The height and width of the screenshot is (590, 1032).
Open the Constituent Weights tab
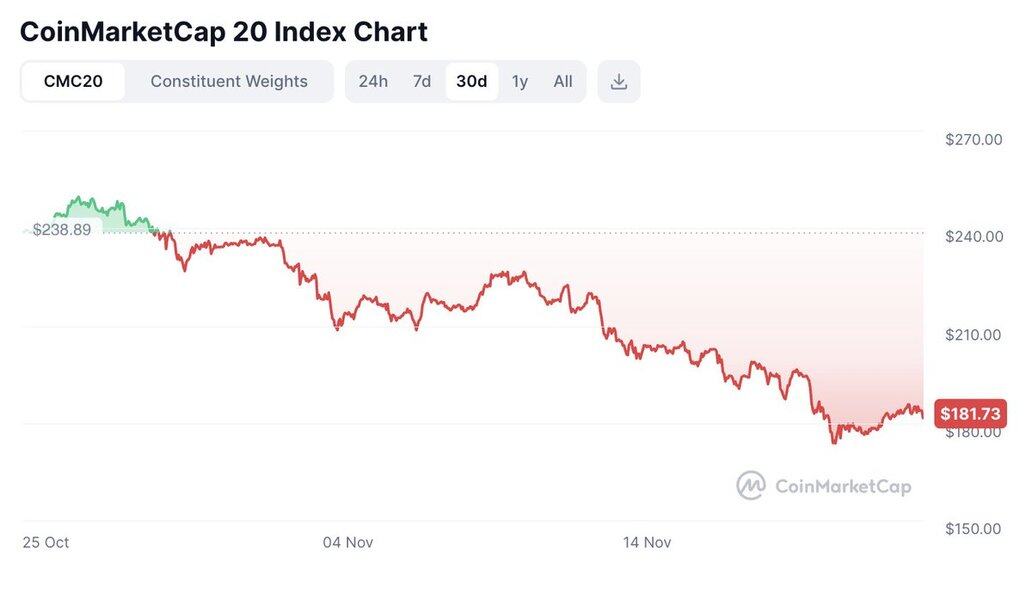click(229, 81)
